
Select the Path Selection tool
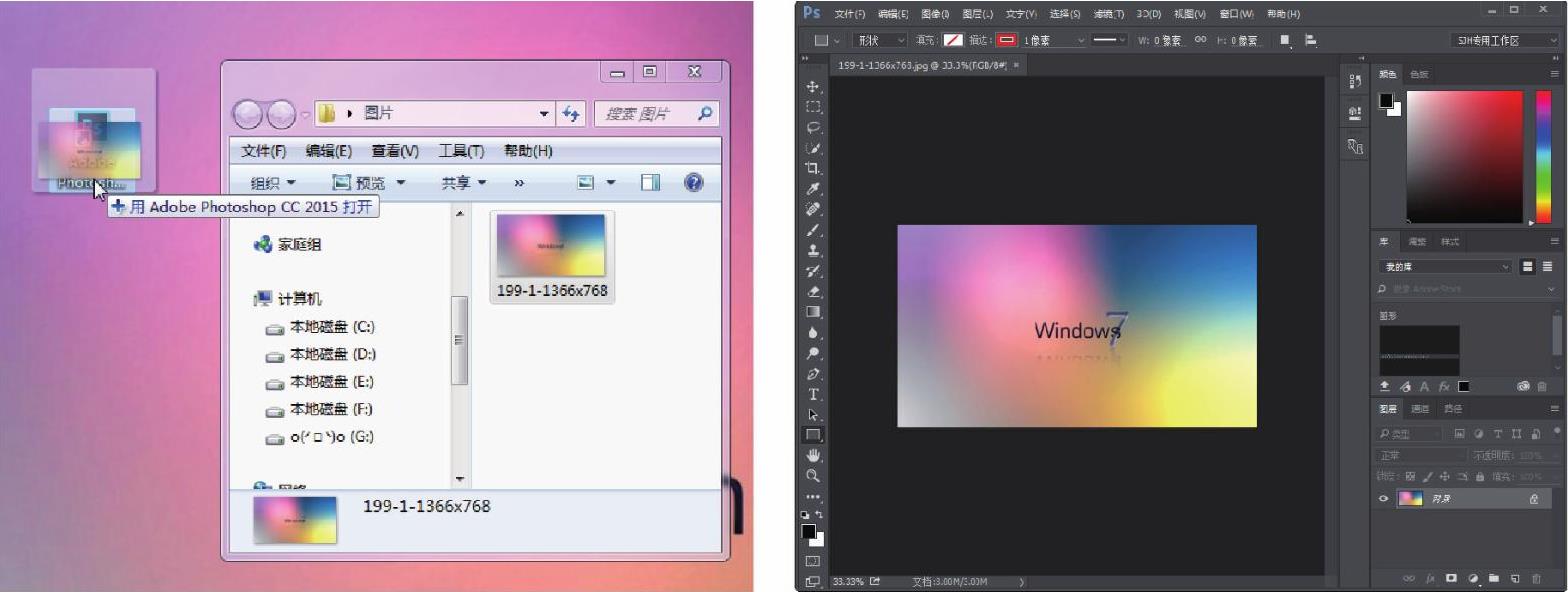coord(813,414)
